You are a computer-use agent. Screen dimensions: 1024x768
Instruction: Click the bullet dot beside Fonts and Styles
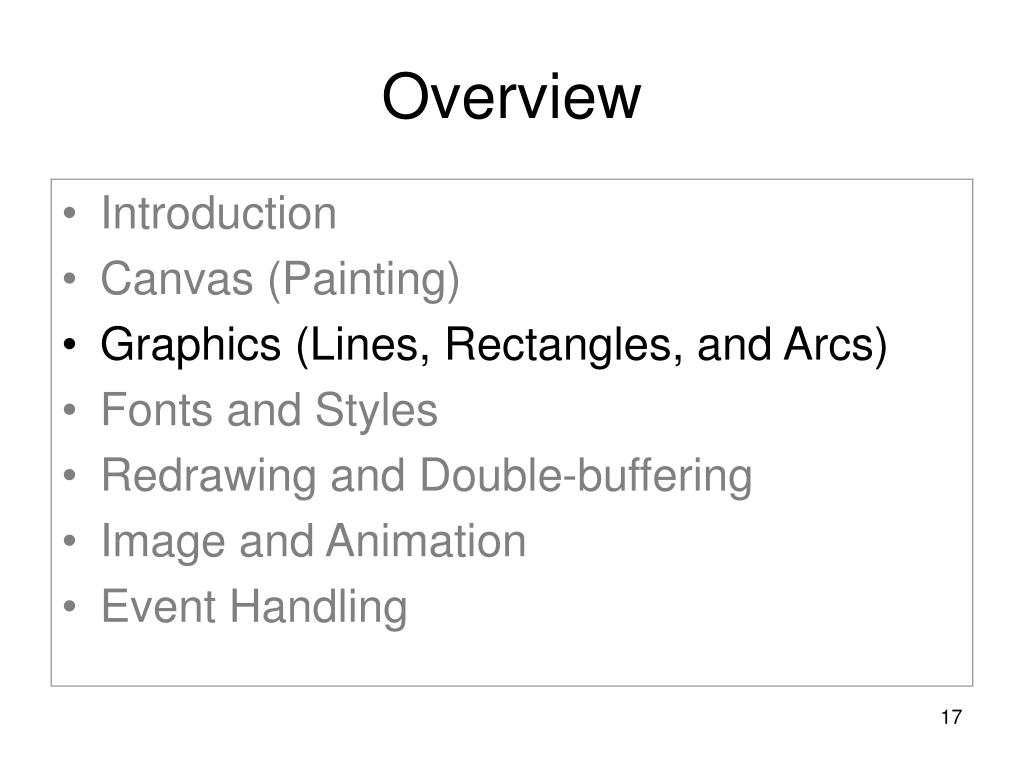(70, 410)
